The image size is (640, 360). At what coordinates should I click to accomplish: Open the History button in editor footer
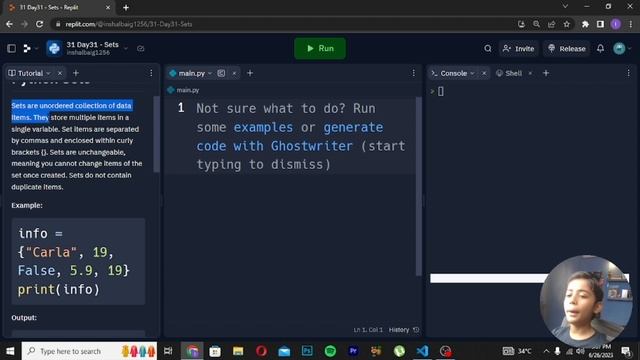404,330
